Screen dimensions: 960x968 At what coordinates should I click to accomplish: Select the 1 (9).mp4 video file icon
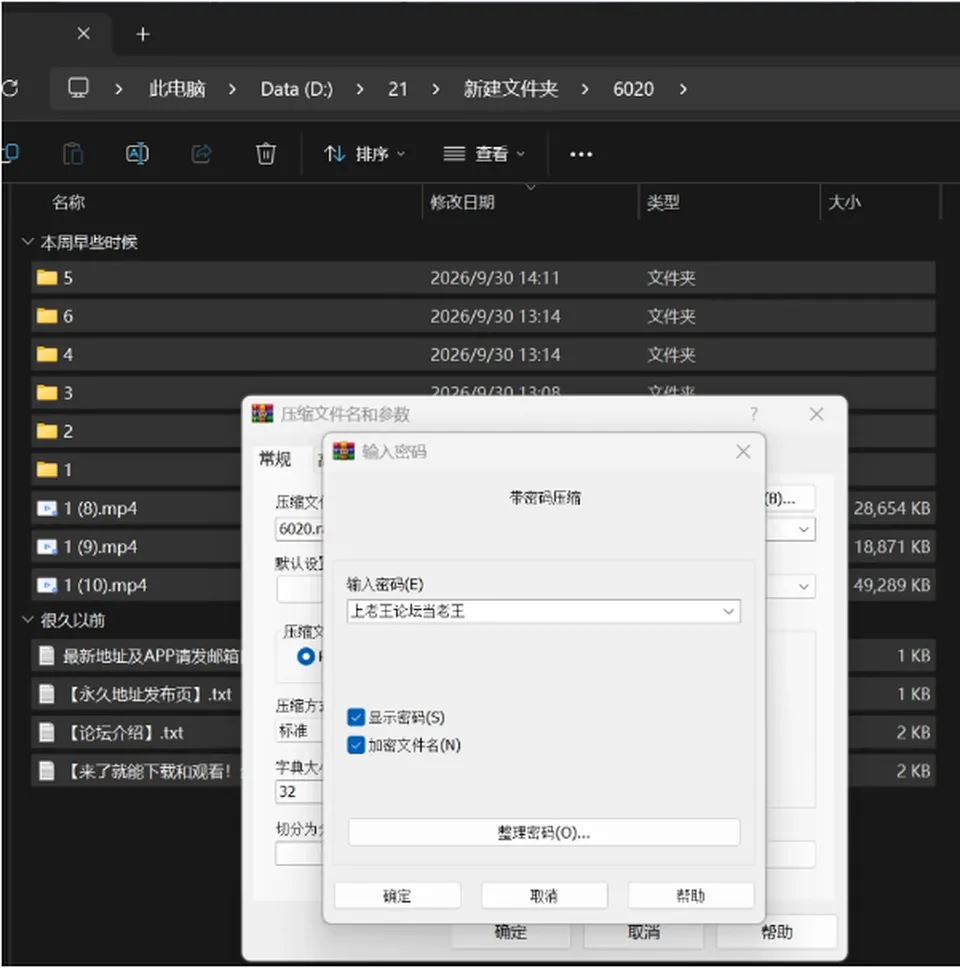pyautogui.click(x=47, y=547)
